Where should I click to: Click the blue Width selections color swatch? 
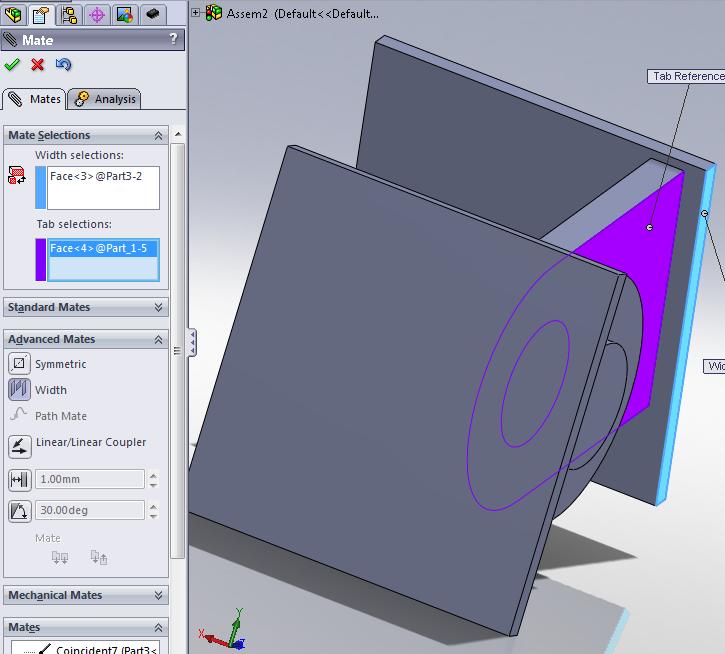(x=41, y=188)
